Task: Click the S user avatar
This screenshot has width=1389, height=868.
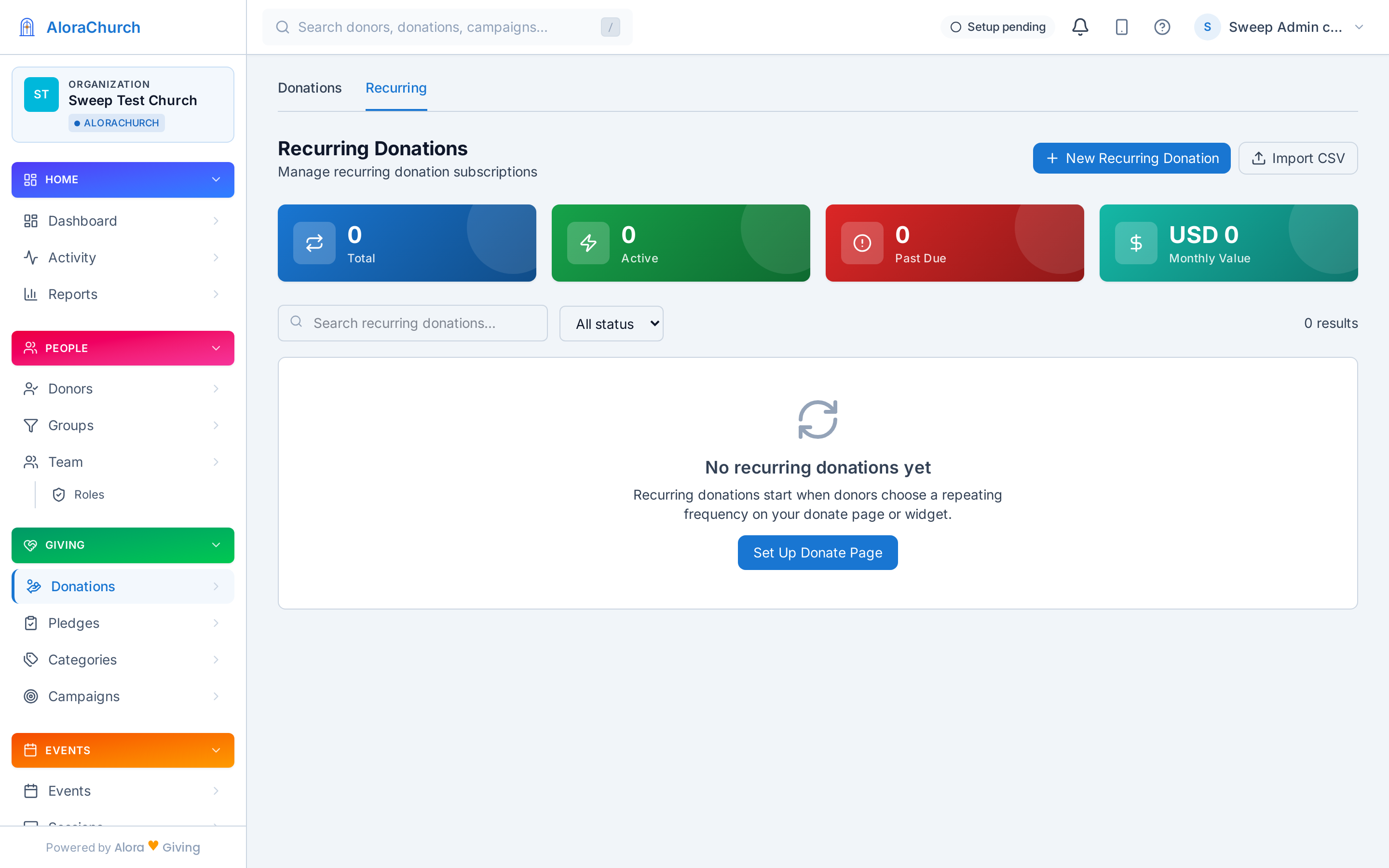Action: pyautogui.click(x=1207, y=27)
